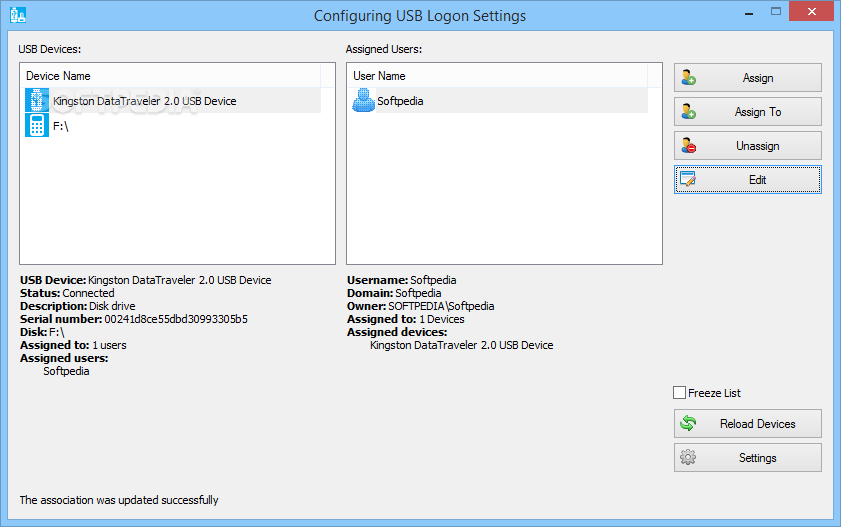Click the green Reload Devices arrows icon

[x=688, y=424]
